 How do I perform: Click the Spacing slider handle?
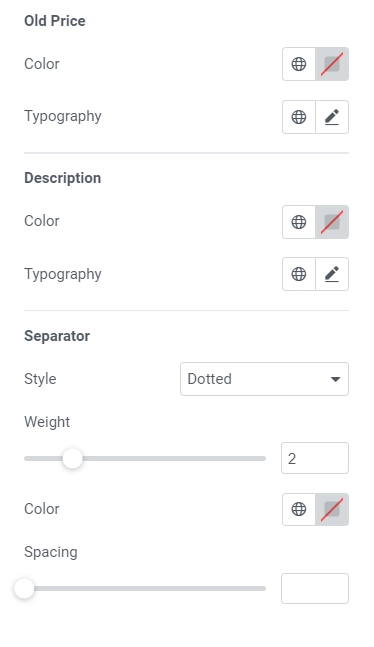point(24,588)
